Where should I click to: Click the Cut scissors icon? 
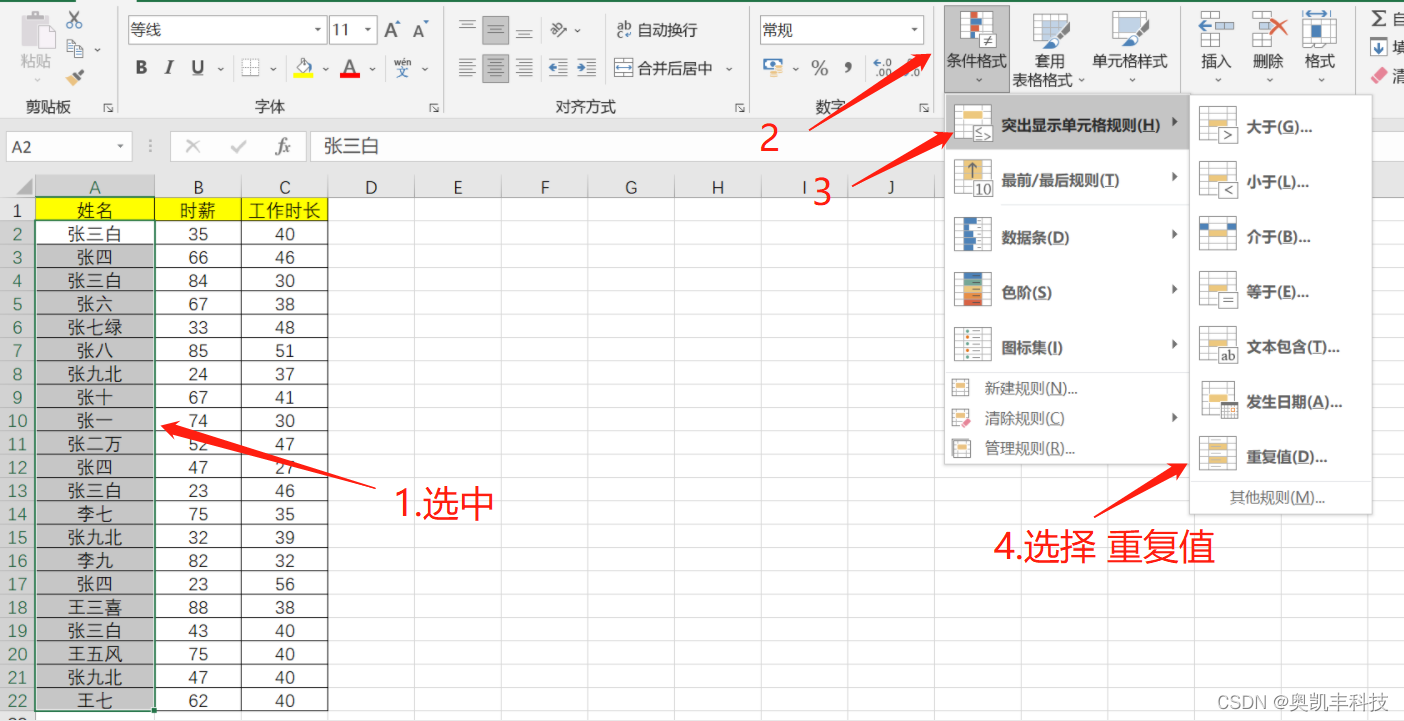[x=75, y=20]
